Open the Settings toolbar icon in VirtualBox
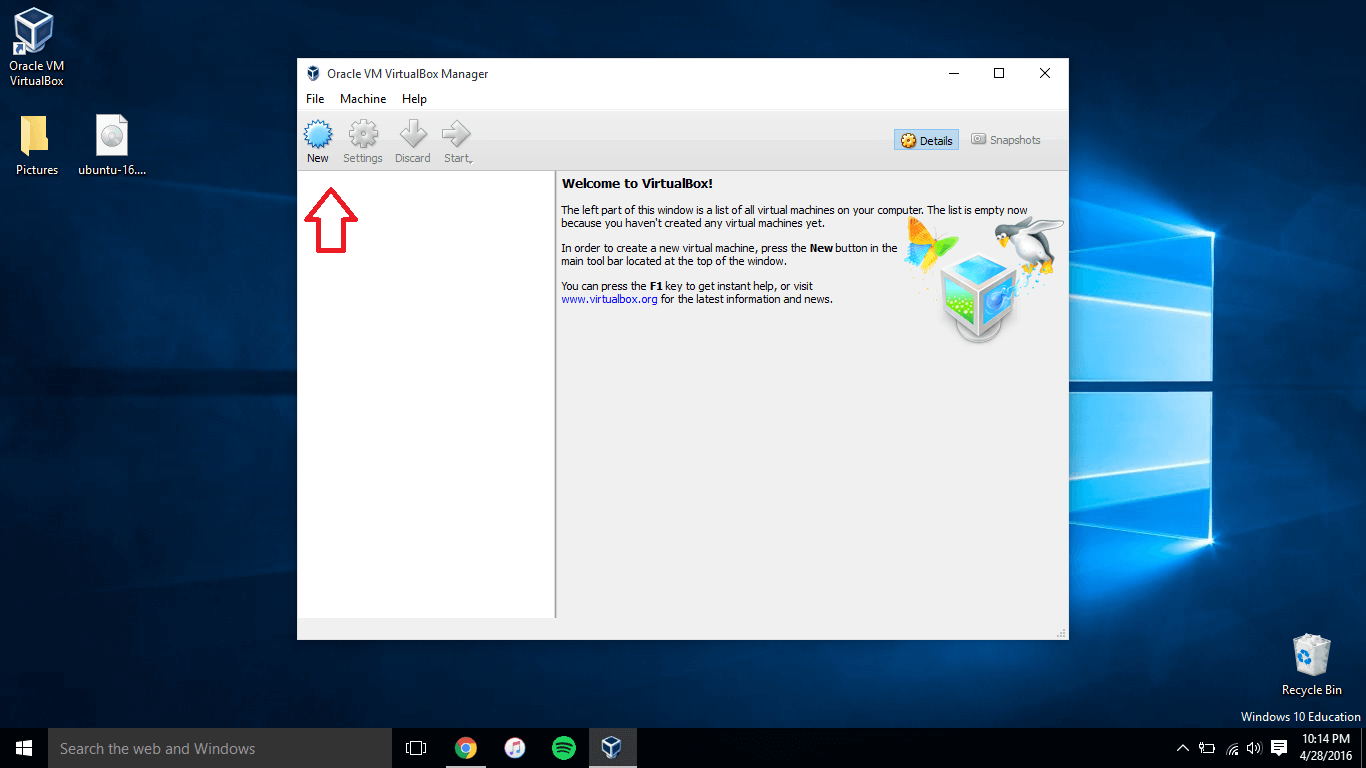 362,140
